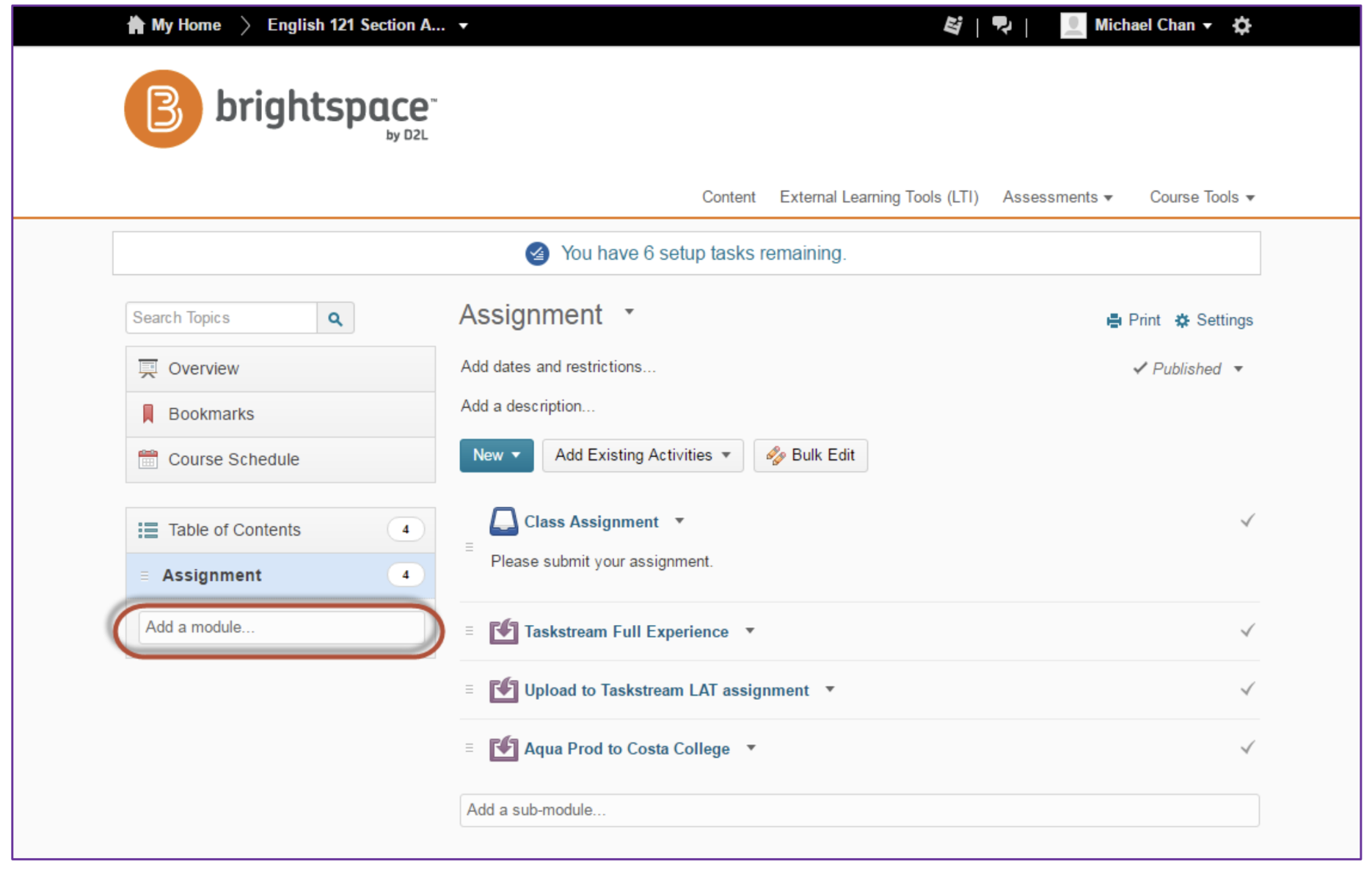Open the Taskstream Full Experience link
This screenshot has width=1372, height=870.
(627, 632)
